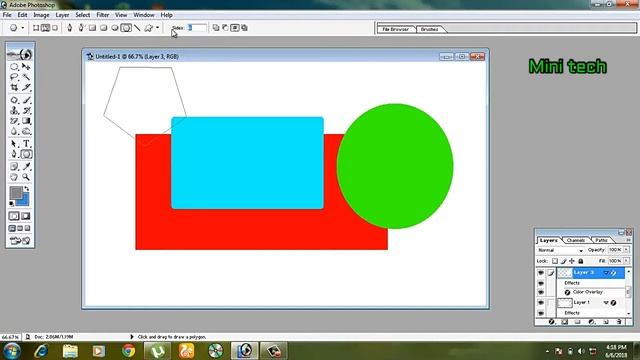640x360 pixels.
Task: Open the Layer menu
Action: click(62, 15)
